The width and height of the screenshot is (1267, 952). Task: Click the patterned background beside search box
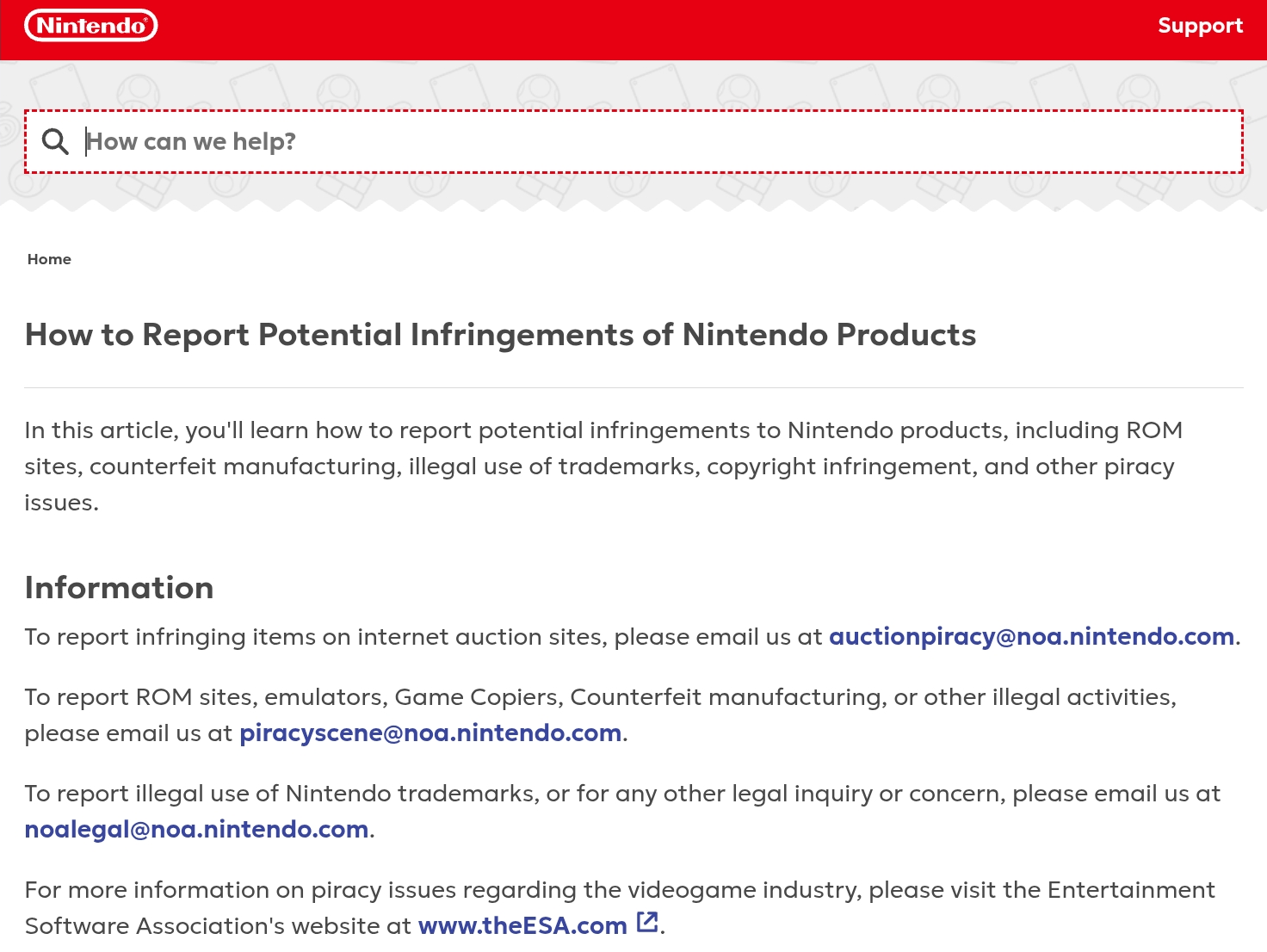point(633,84)
